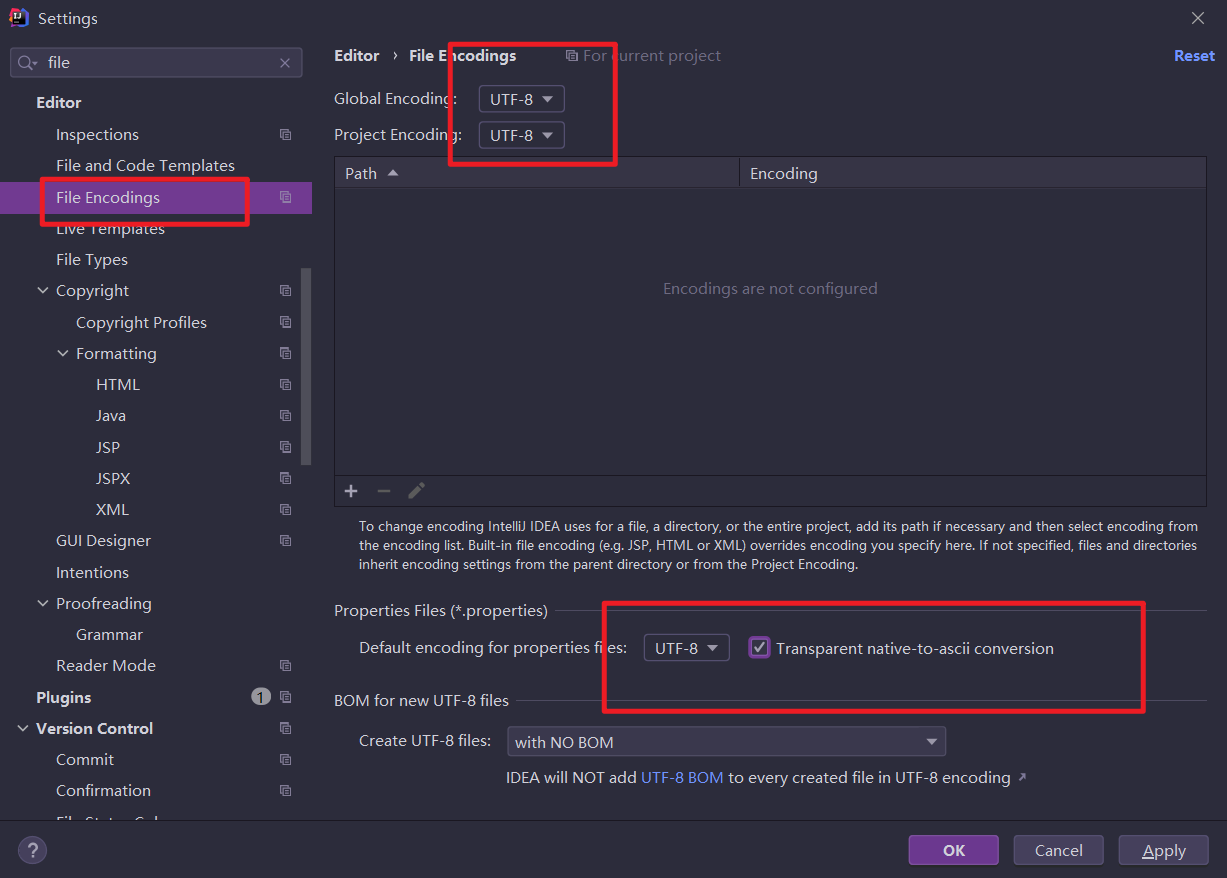Toggle Transparent native-to-ascii conversion checkbox
The height and width of the screenshot is (878, 1227).
(760, 648)
